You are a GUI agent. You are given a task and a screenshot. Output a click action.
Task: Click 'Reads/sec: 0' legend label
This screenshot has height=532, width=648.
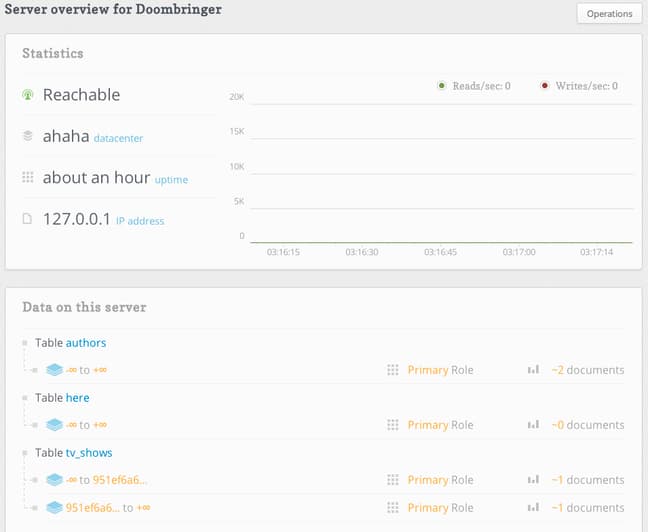coord(481,86)
